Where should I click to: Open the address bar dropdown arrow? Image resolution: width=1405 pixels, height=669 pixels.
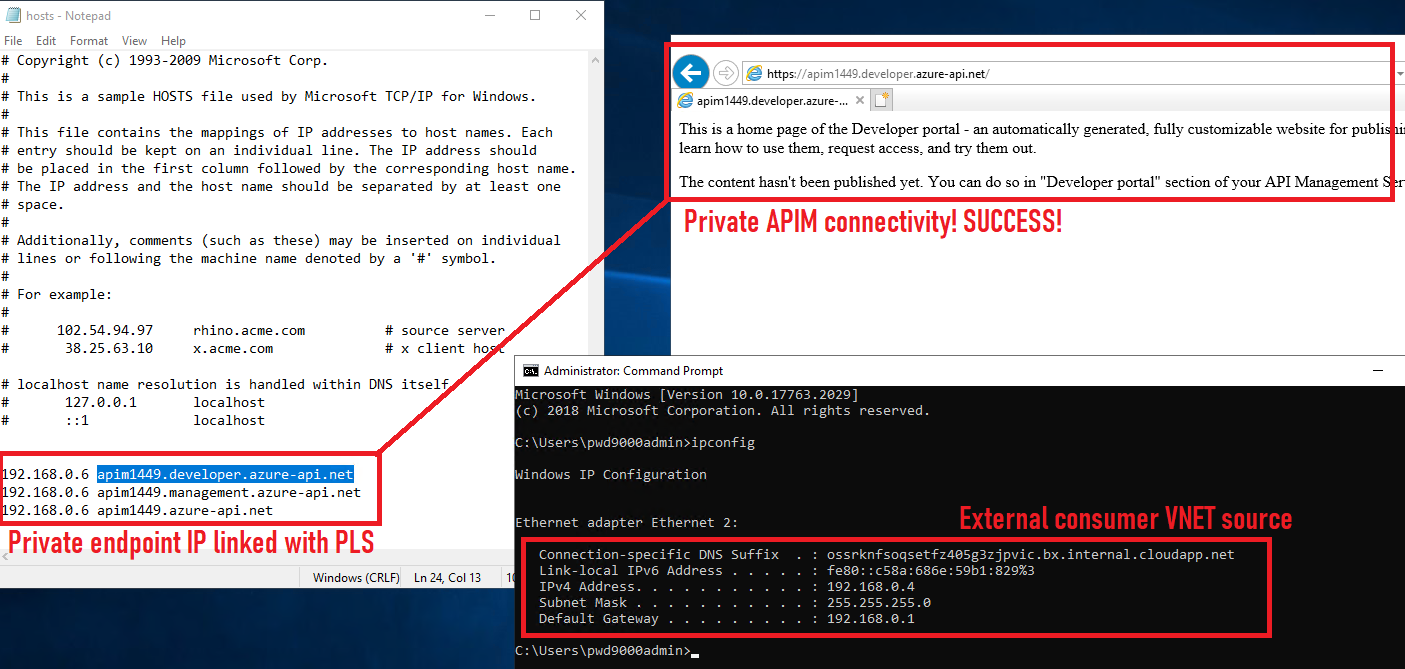pos(1399,74)
